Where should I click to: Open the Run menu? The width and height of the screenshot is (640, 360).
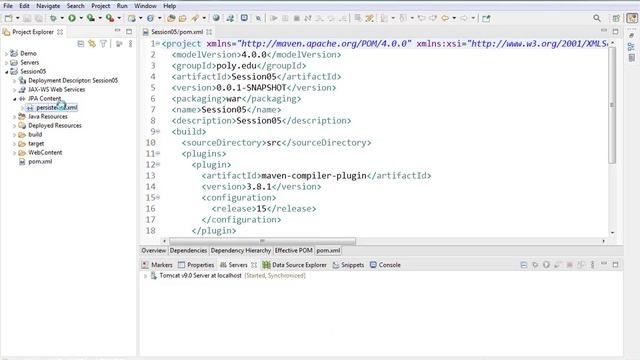pos(122,6)
